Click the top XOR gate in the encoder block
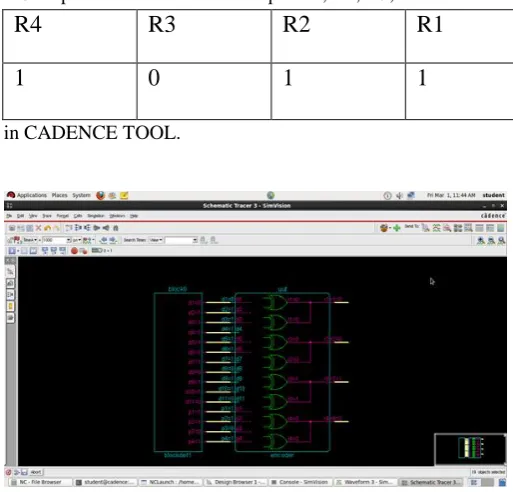The image size is (513, 492). (275, 303)
